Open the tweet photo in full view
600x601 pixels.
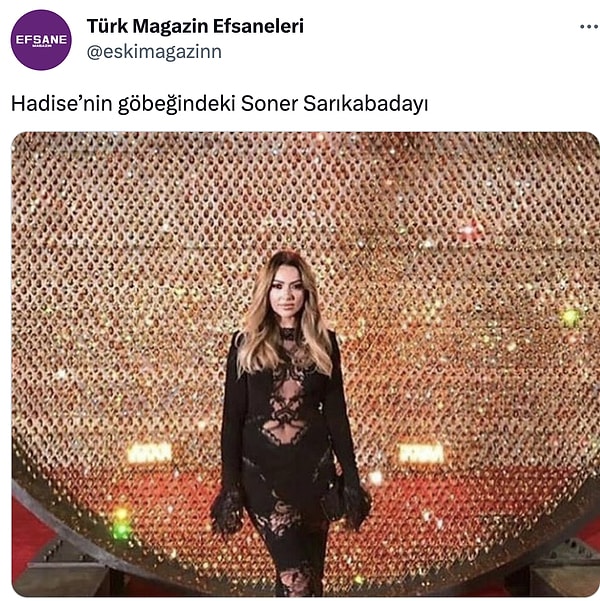pyautogui.click(x=306, y=364)
